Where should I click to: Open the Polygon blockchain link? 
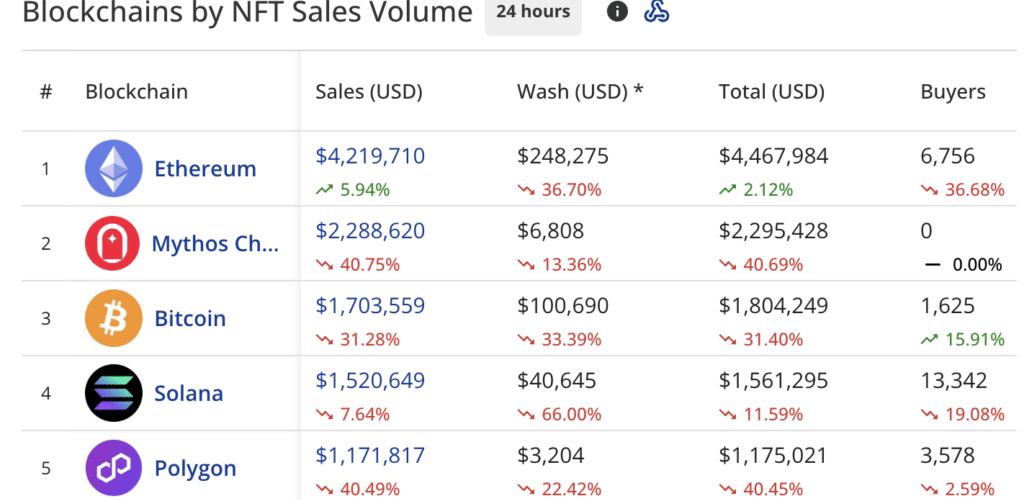click(x=195, y=469)
